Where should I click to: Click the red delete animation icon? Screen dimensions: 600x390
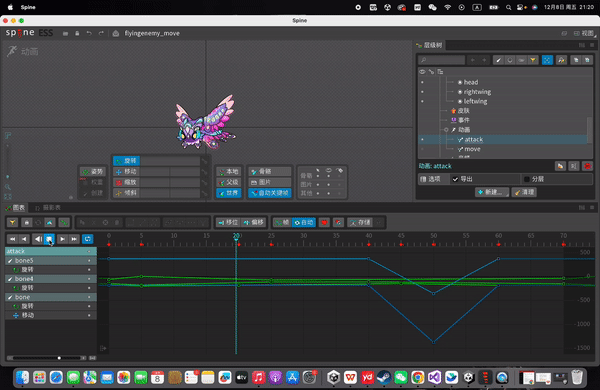coord(587,166)
